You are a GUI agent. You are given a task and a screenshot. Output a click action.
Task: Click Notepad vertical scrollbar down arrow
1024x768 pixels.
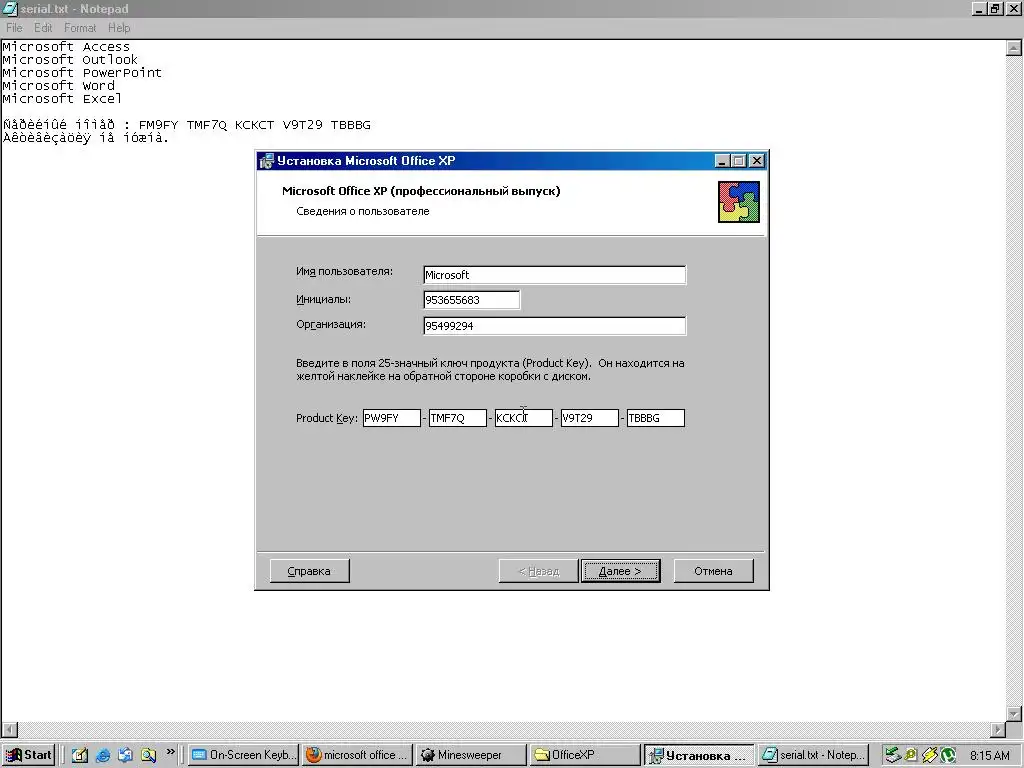1014,713
